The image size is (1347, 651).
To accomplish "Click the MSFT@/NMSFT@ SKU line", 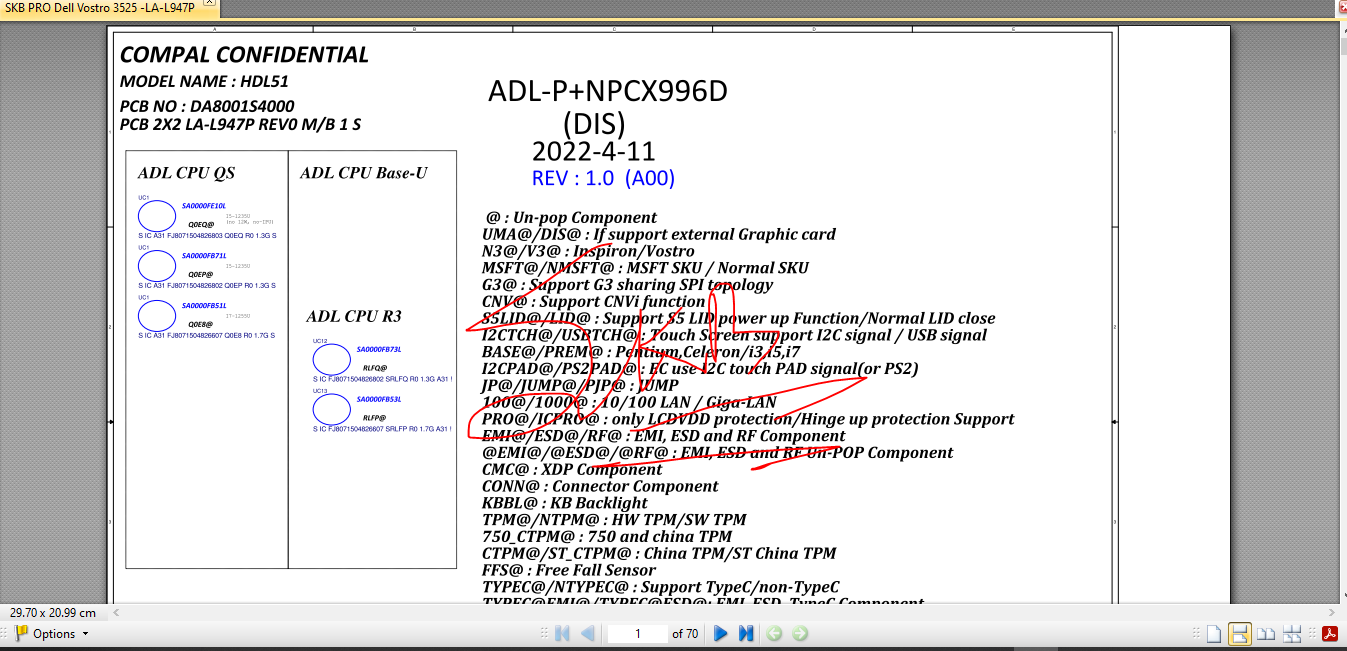I will 645,268.
